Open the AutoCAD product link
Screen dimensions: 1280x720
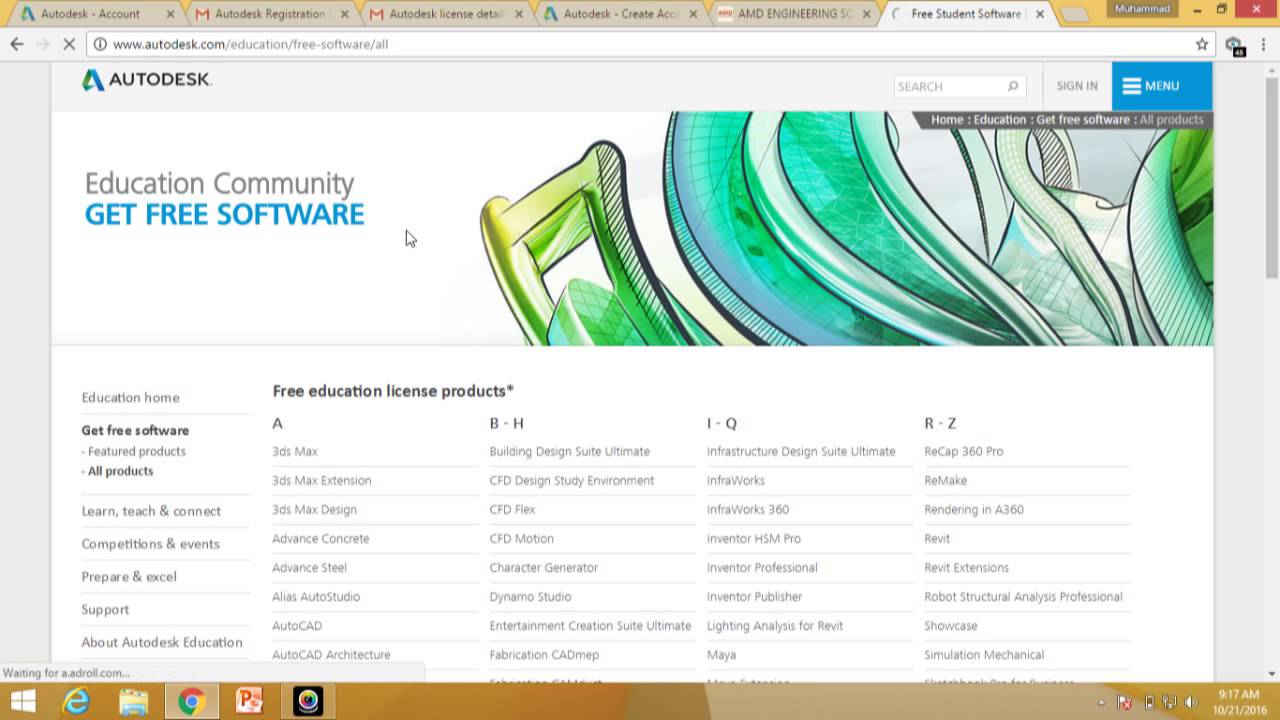pyautogui.click(x=297, y=625)
